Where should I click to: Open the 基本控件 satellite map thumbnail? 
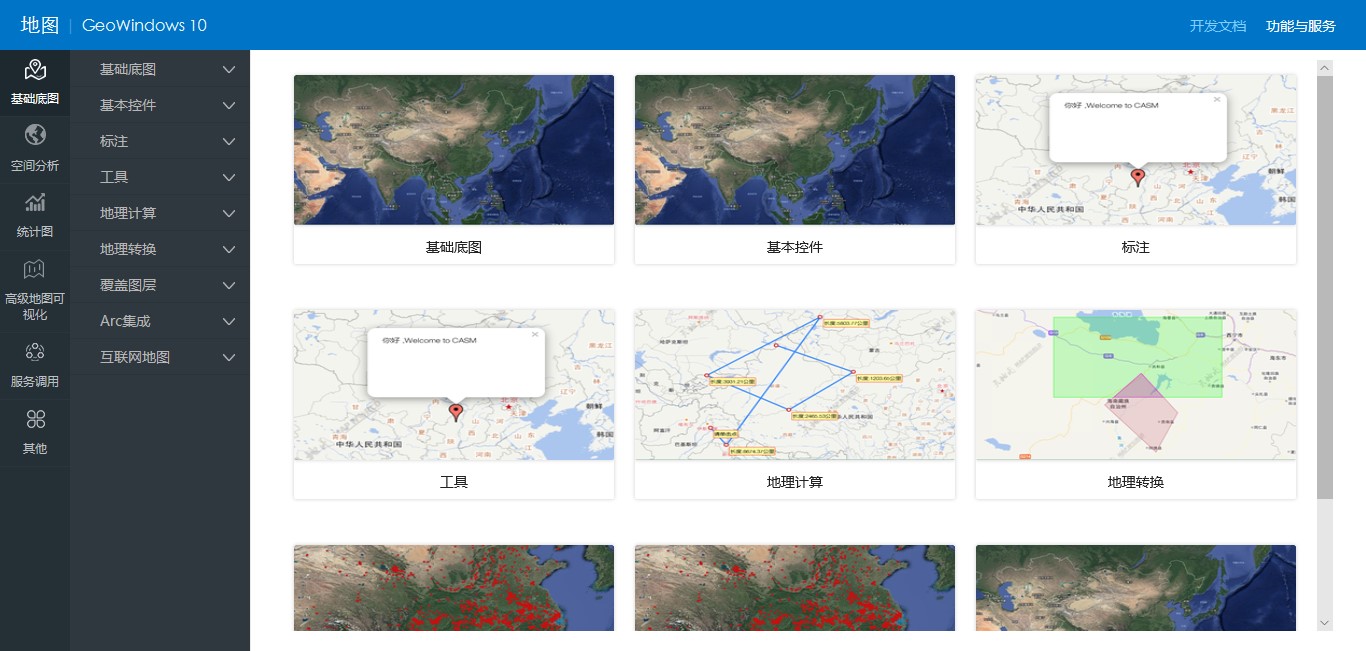pyautogui.click(x=795, y=150)
